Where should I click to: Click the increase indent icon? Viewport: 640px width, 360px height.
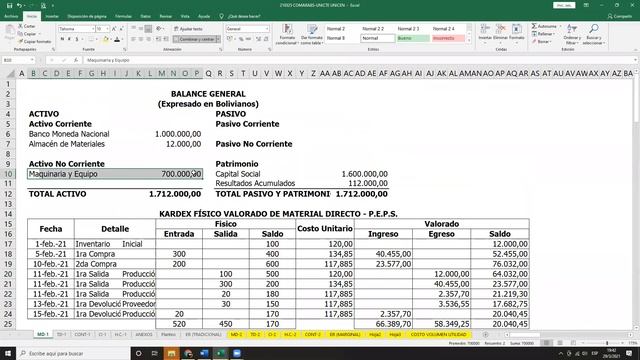166,39
